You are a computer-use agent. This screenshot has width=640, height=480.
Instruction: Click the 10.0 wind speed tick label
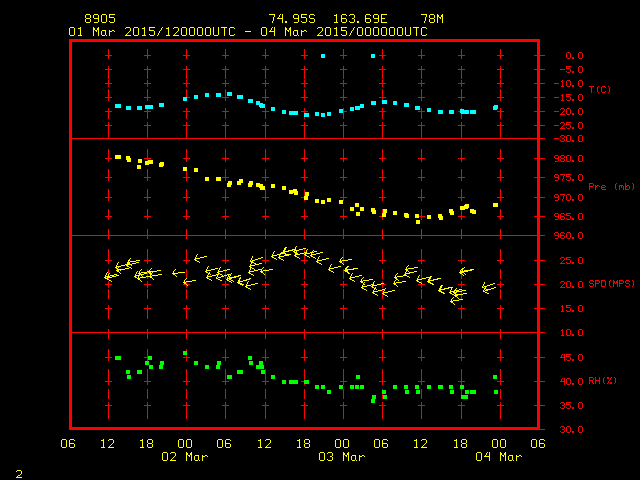tap(571, 333)
